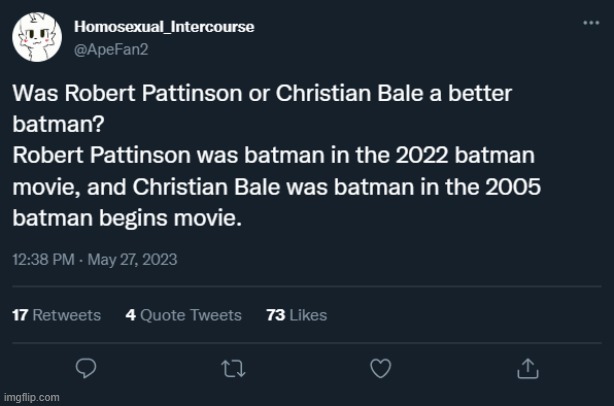Click the 12:38 PM timestamp
Screen dimensions: 614x406
[45, 259]
